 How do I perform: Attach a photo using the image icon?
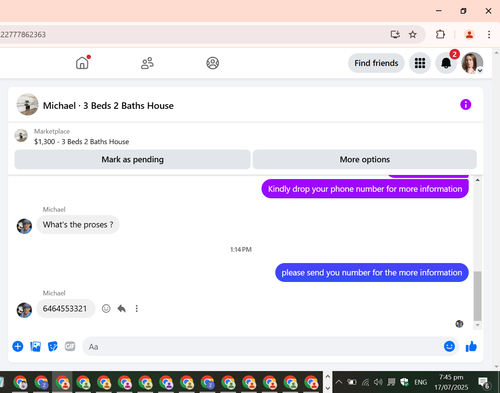(35, 347)
